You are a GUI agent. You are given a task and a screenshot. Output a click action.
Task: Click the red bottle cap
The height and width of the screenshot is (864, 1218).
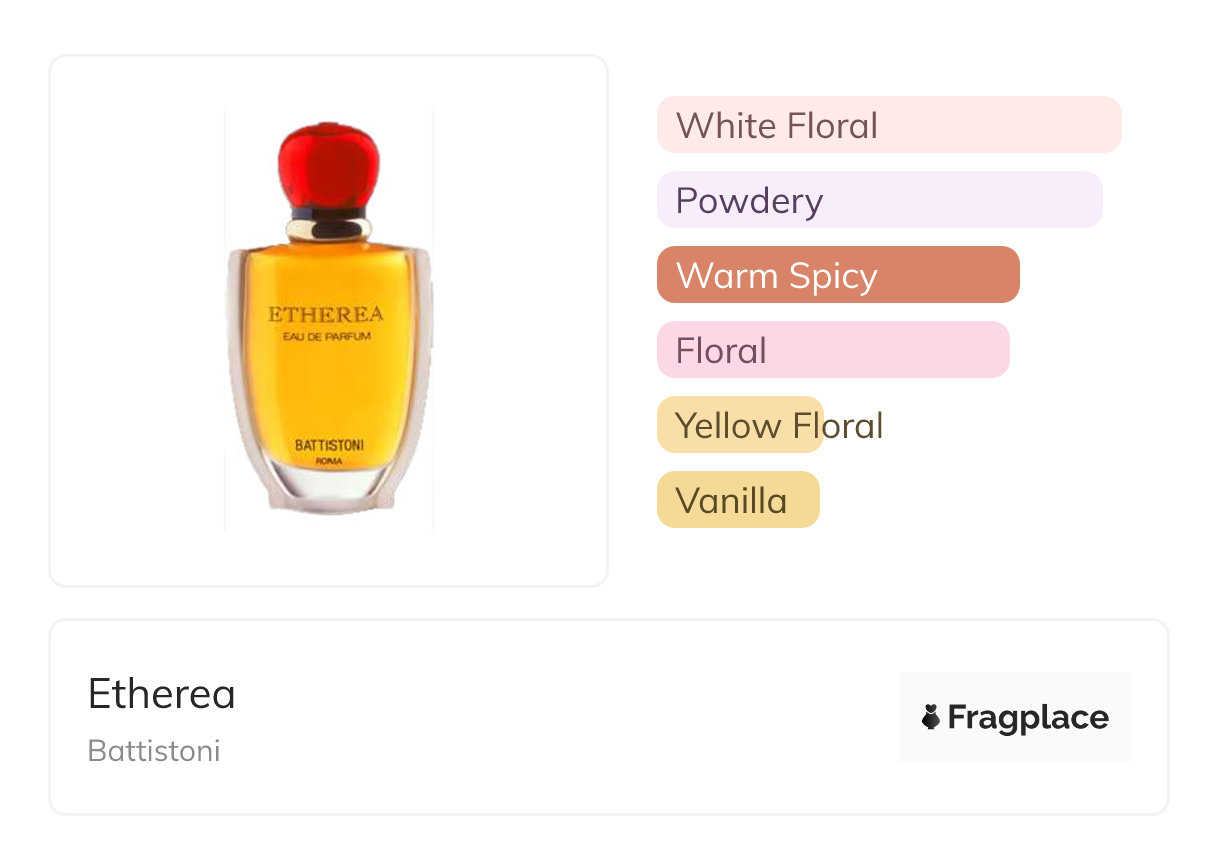click(329, 165)
